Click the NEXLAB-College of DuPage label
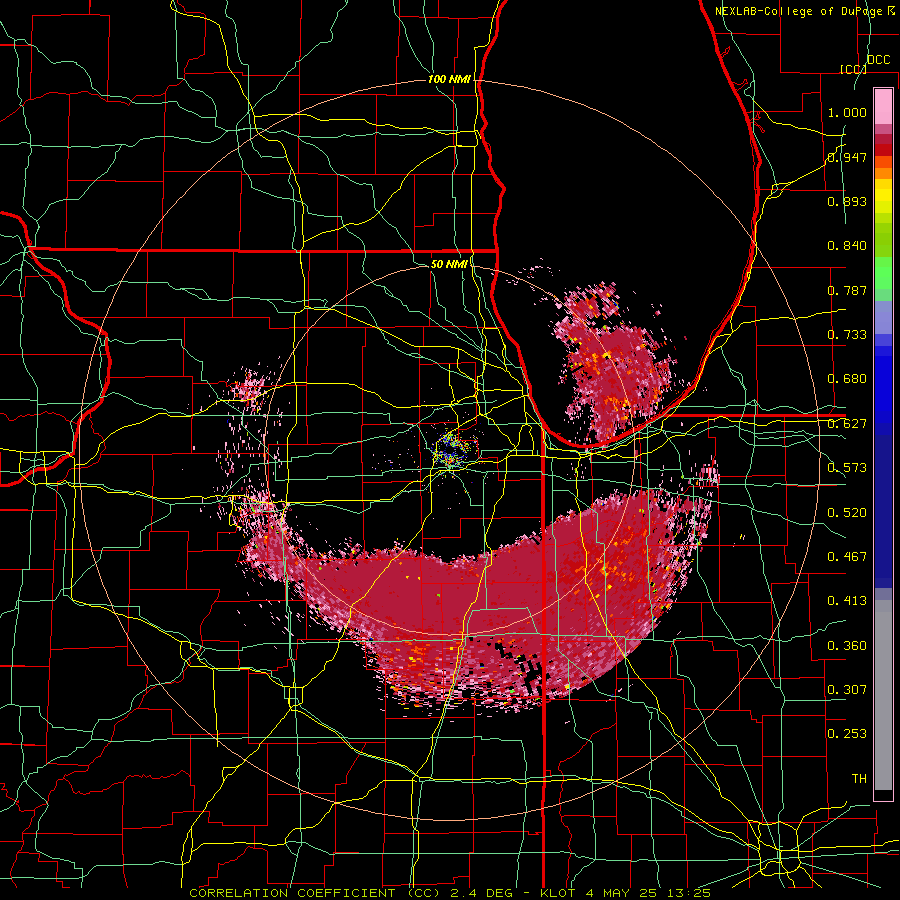The height and width of the screenshot is (900, 900). click(800, 11)
